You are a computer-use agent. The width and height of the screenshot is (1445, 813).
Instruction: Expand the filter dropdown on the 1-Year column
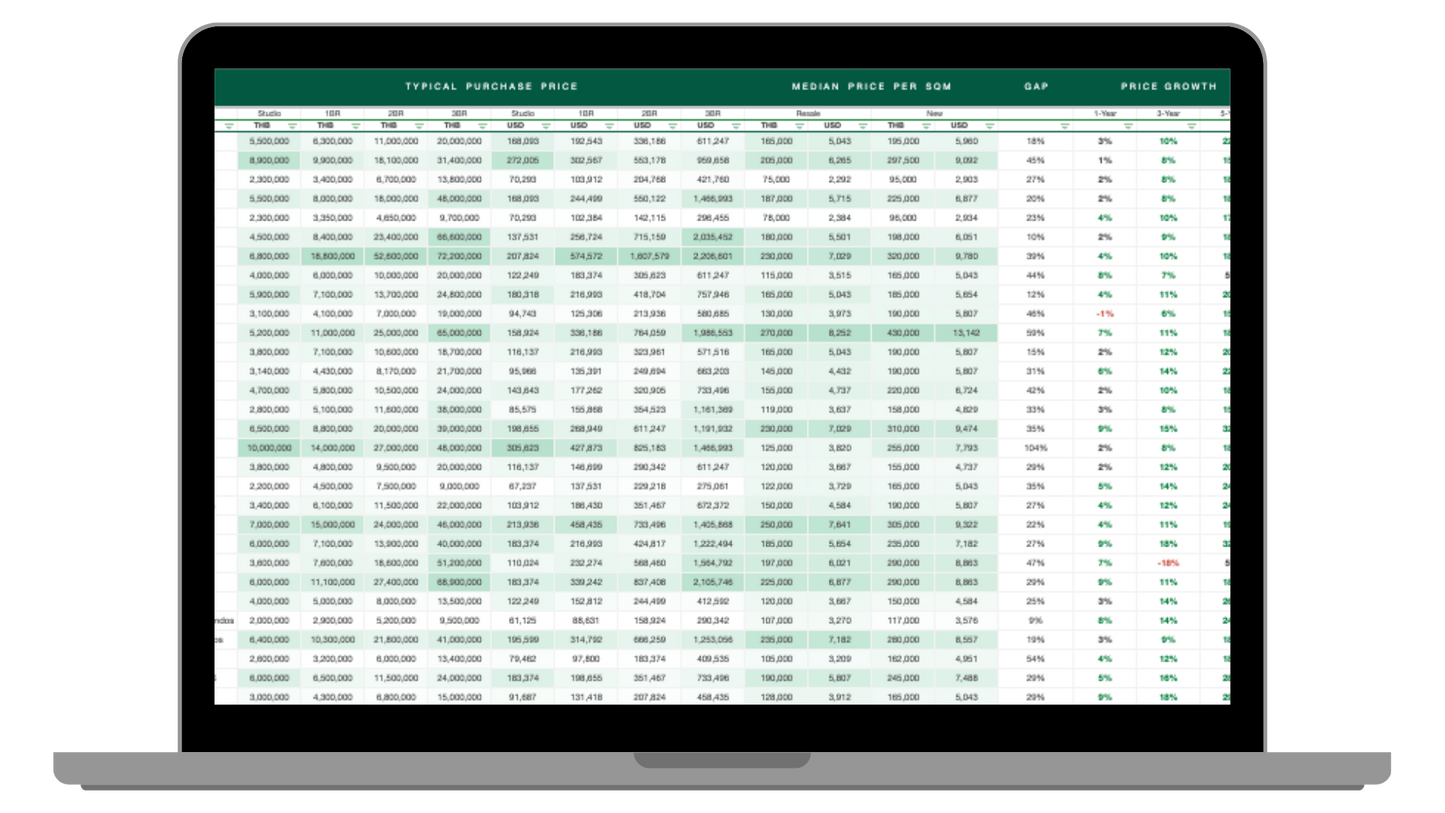point(1130,127)
